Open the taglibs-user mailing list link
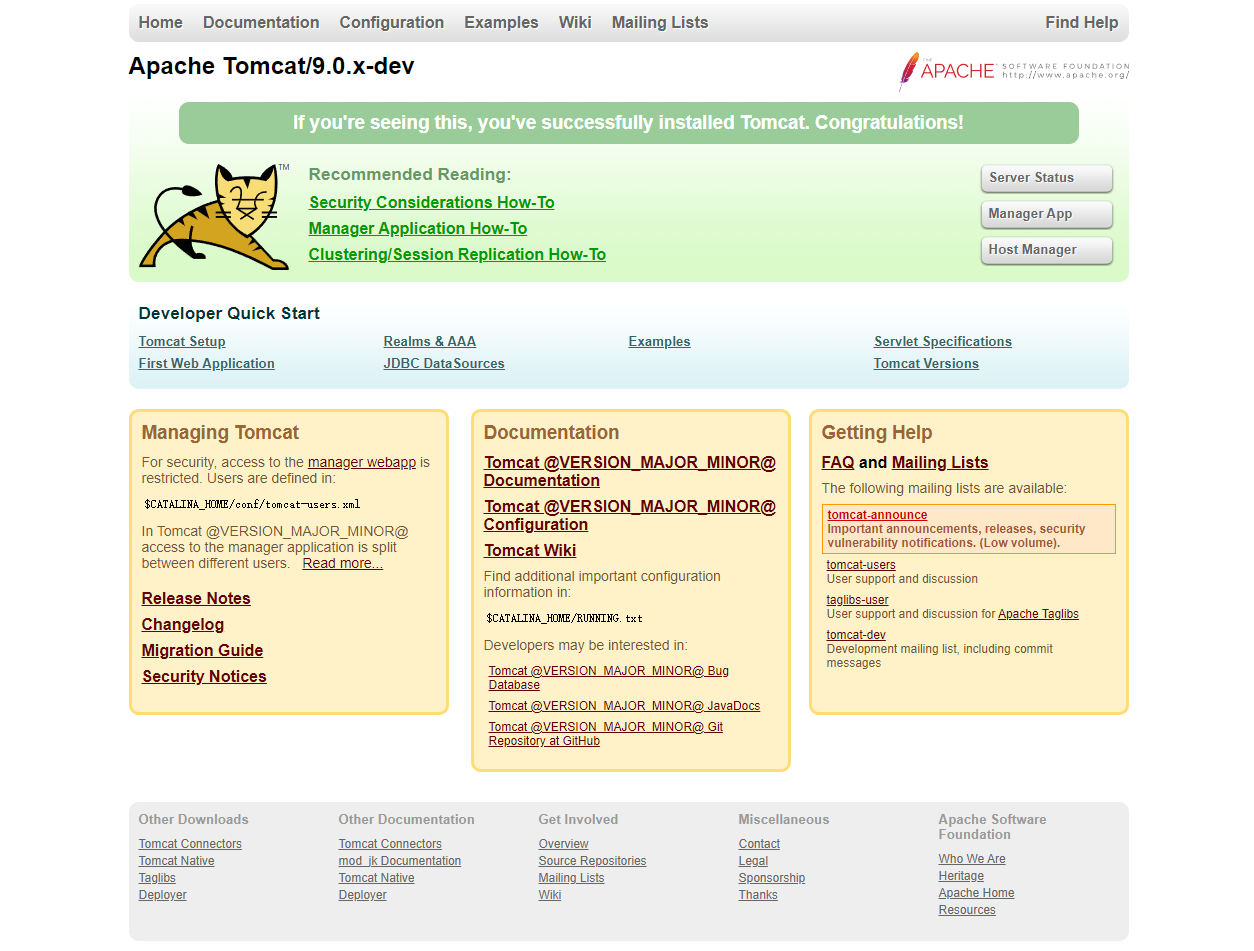The image size is (1254, 951). (x=858, y=600)
